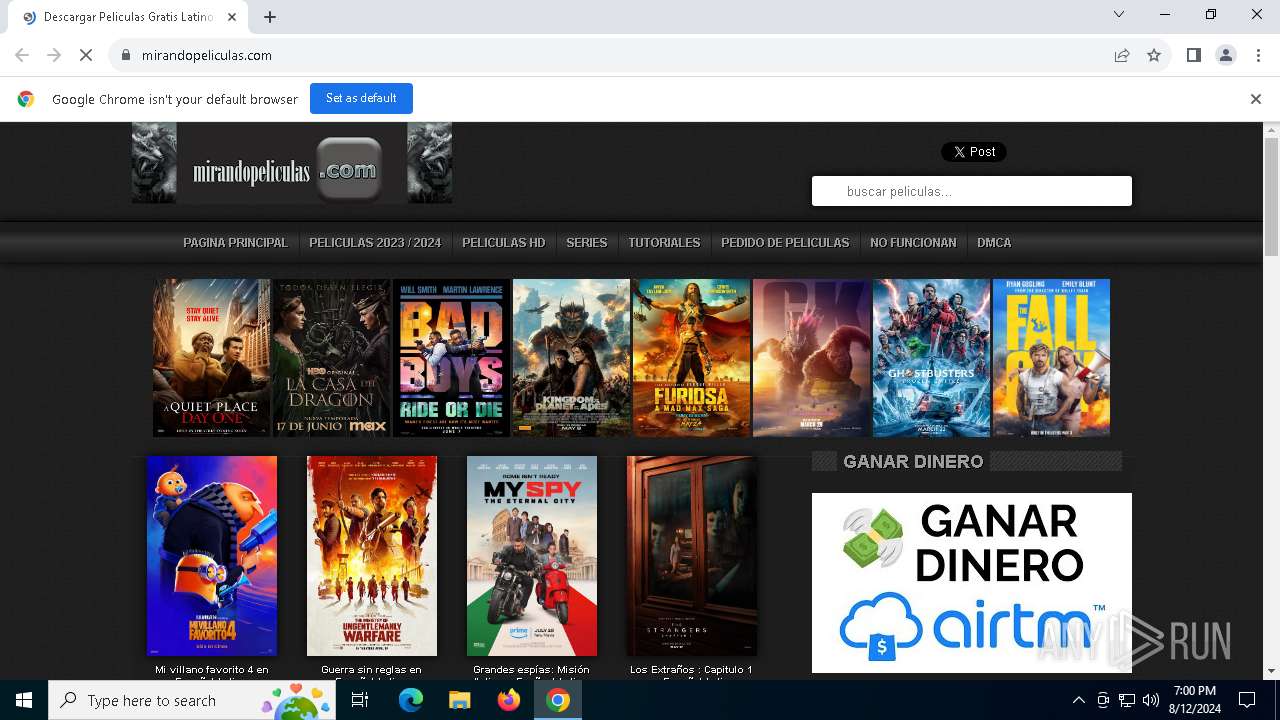The height and width of the screenshot is (720, 1280).
Task: View site information lock icon
Action: click(x=125, y=55)
